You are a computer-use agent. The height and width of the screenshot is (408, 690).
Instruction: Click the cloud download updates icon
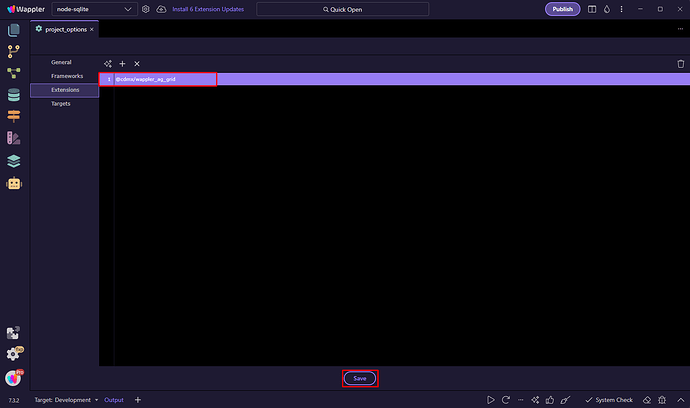(x=161, y=9)
